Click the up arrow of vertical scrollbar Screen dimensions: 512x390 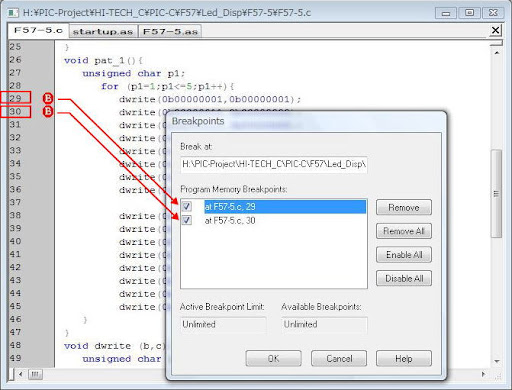tap(497, 53)
